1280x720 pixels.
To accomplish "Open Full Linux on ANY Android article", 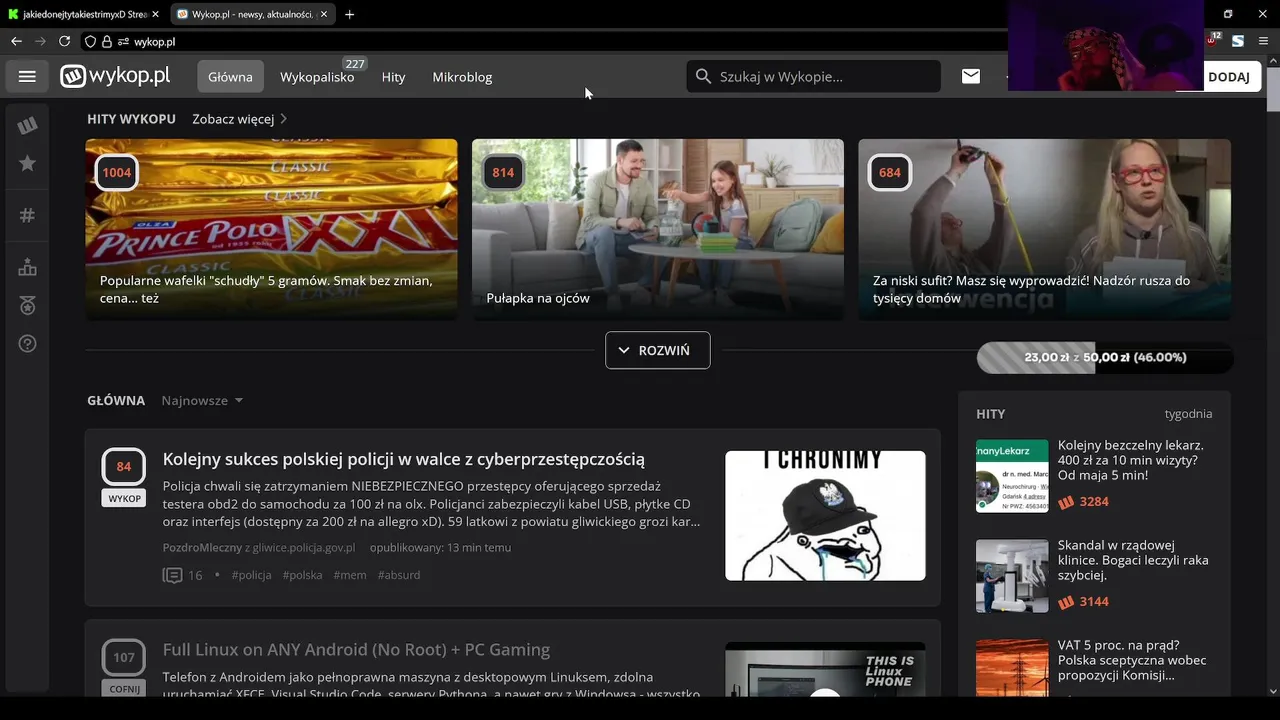I will click(x=356, y=649).
